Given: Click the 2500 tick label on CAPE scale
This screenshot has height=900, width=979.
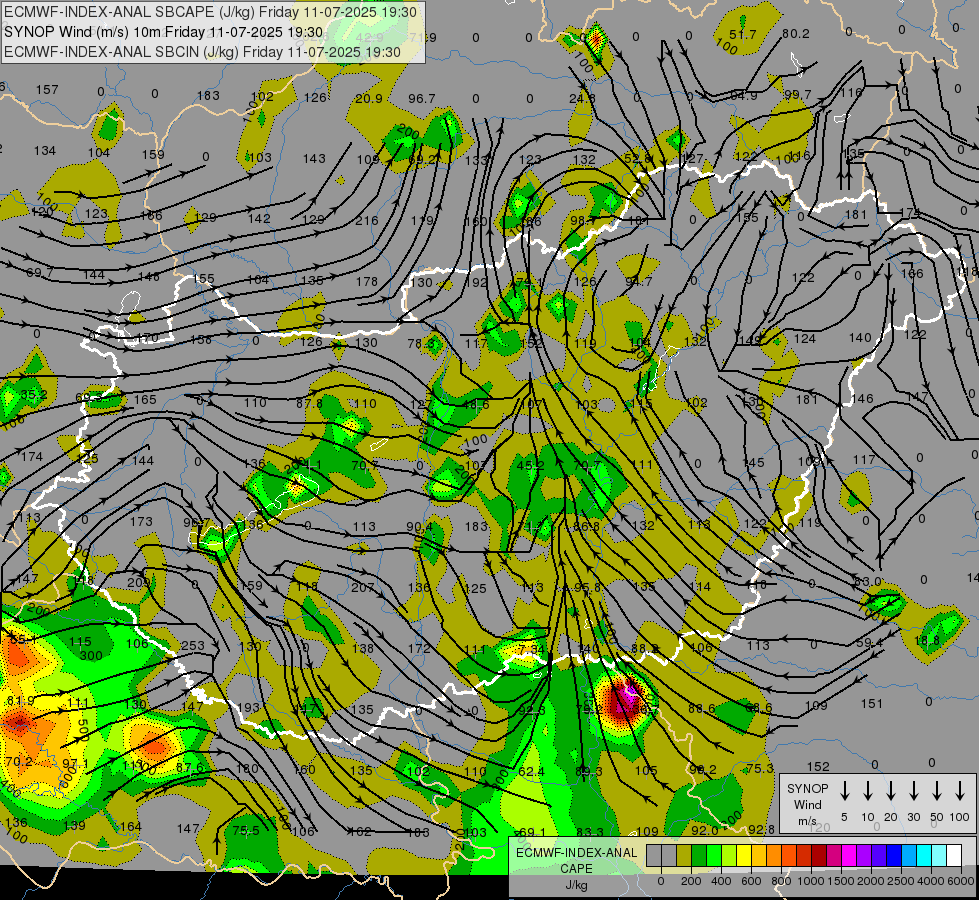Looking at the screenshot, I should pos(901,881).
